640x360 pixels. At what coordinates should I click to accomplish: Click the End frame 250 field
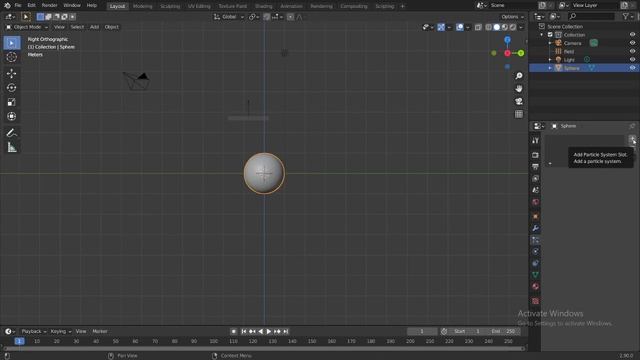(x=503, y=331)
